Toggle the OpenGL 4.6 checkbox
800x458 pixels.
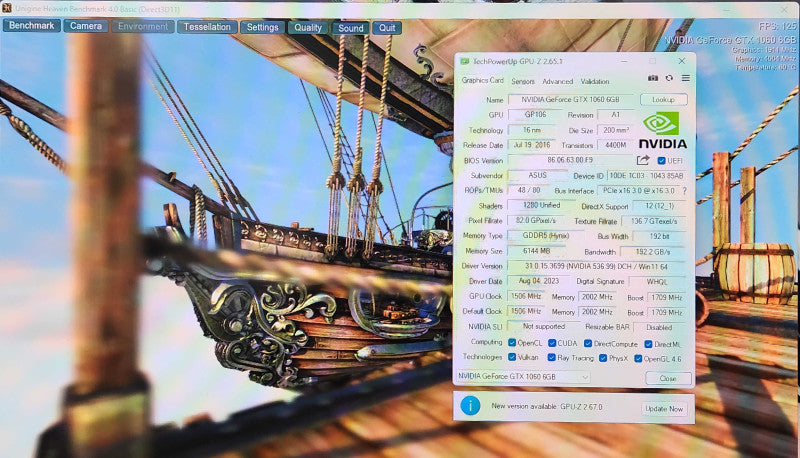pyautogui.click(x=638, y=359)
